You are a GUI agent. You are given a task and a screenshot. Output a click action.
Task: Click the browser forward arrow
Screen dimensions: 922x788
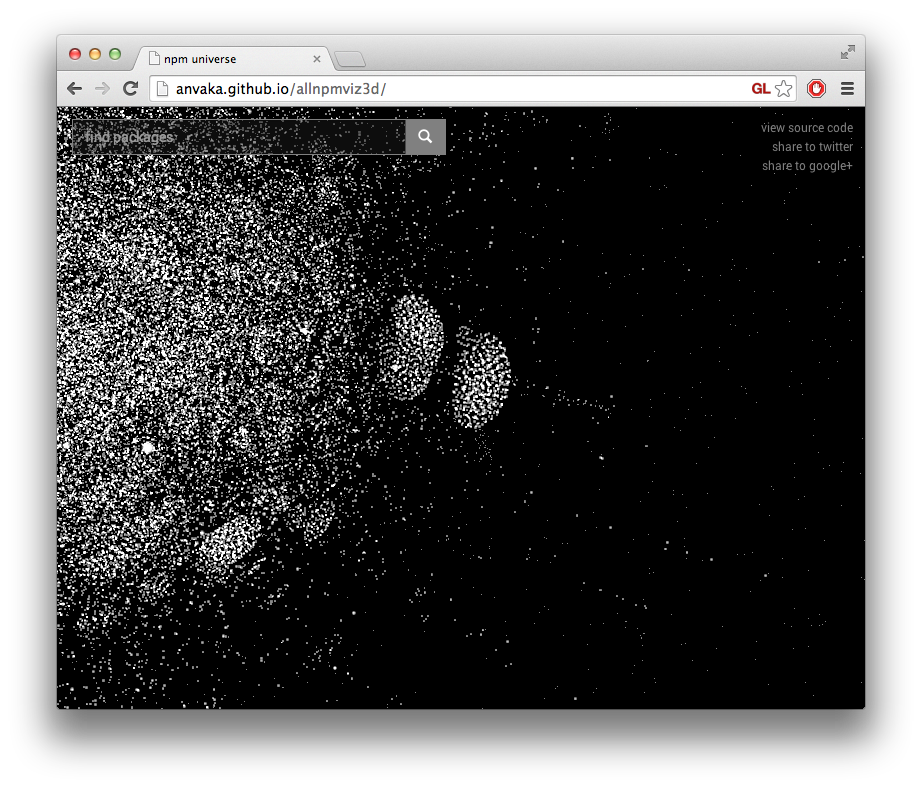[102, 88]
